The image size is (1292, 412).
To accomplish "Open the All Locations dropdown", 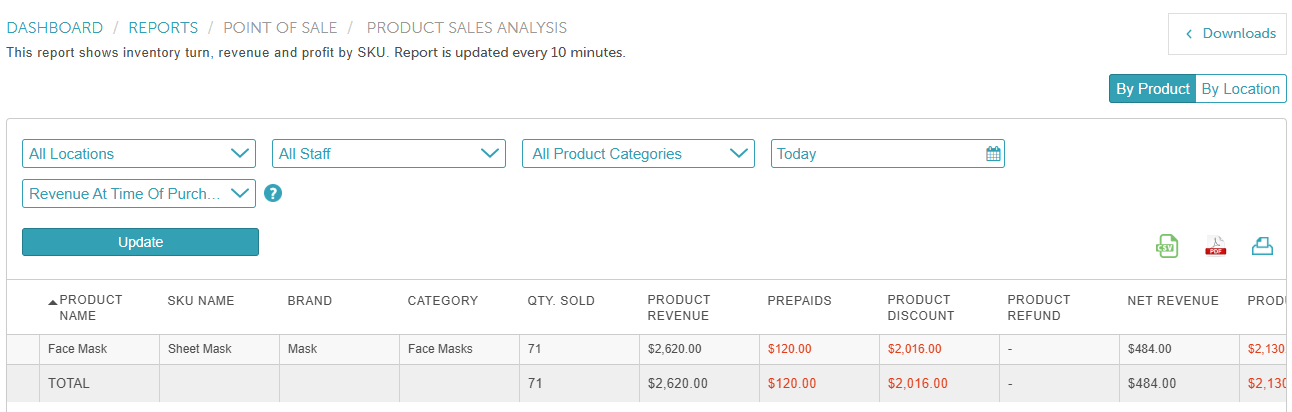I will [x=138, y=154].
